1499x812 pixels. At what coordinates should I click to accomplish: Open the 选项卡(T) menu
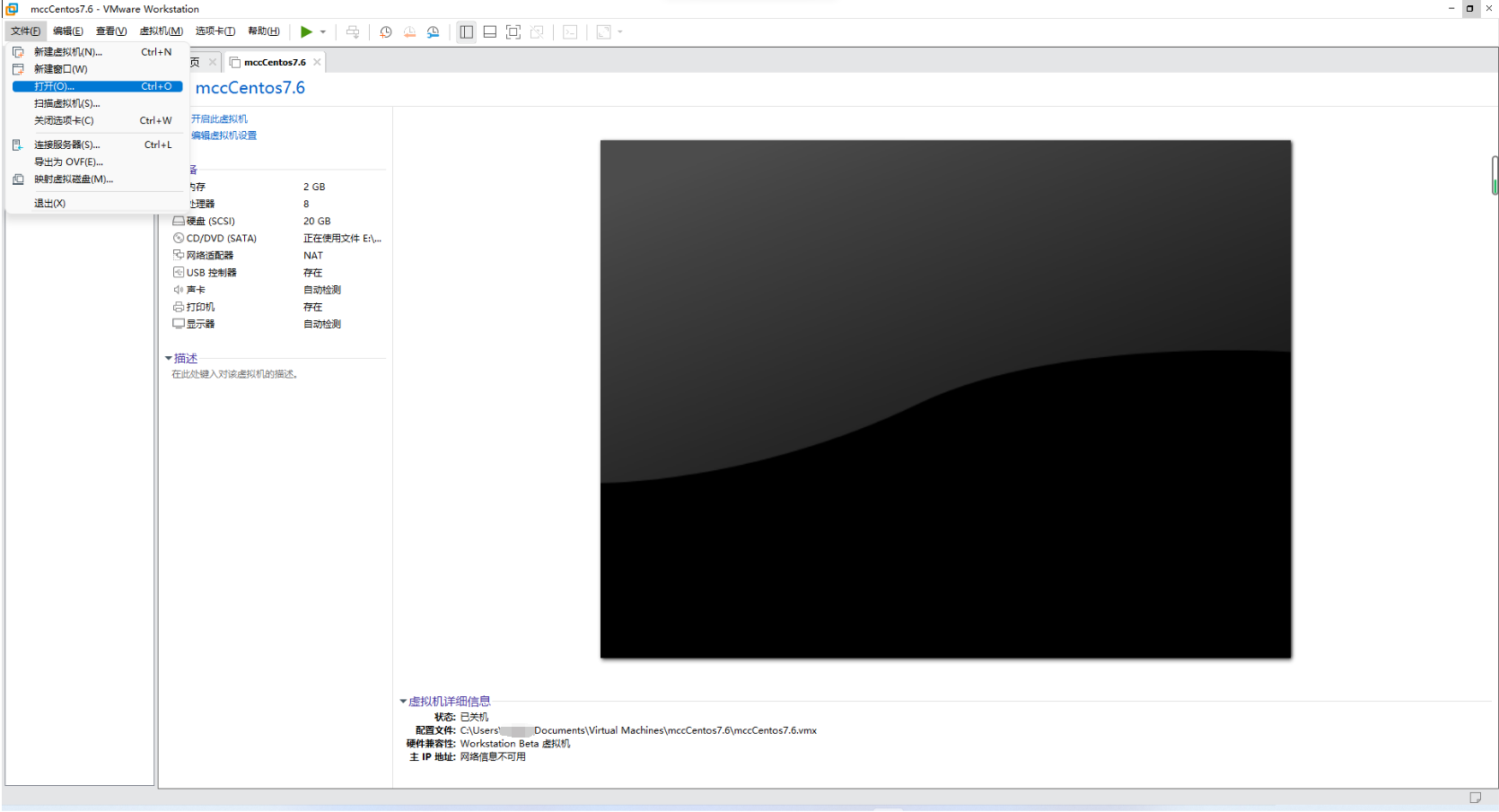pyautogui.click(x=215, y=31)
